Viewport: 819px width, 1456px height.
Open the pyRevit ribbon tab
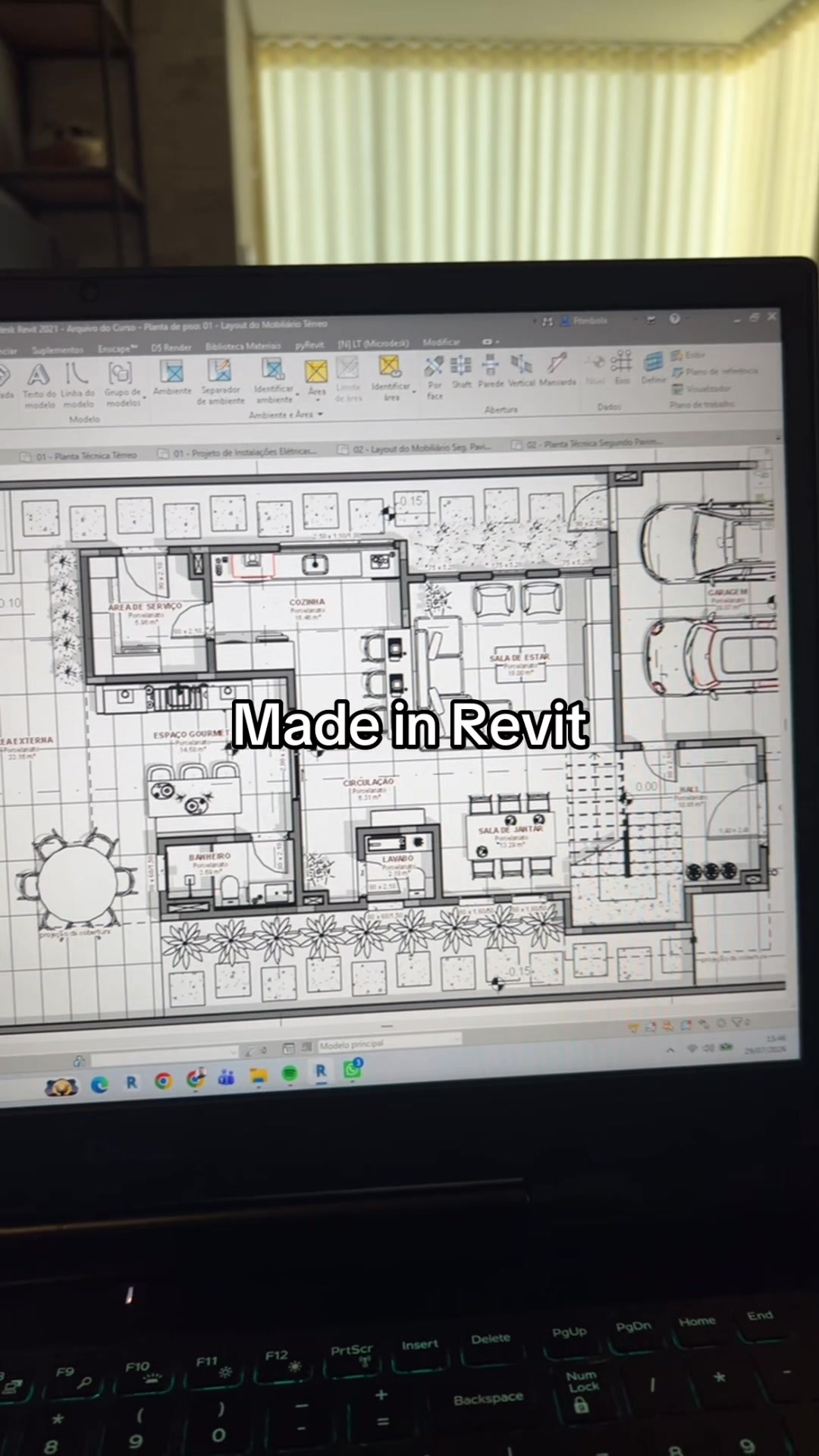(x=309, y=345)
